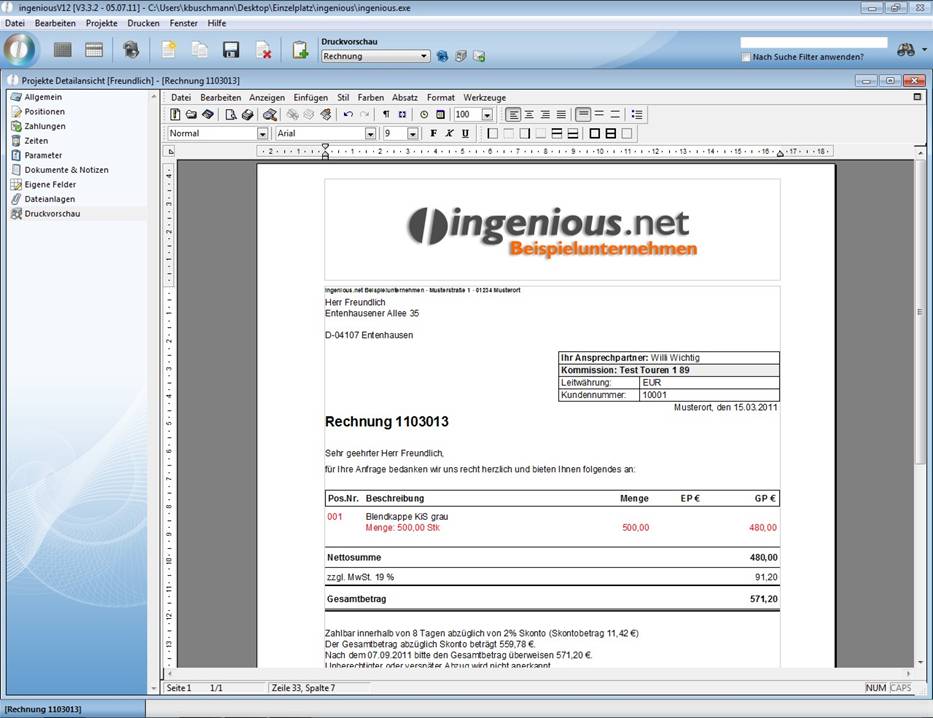
Task: Open the Einfügen menu in editor
Action: coord(310,98)
